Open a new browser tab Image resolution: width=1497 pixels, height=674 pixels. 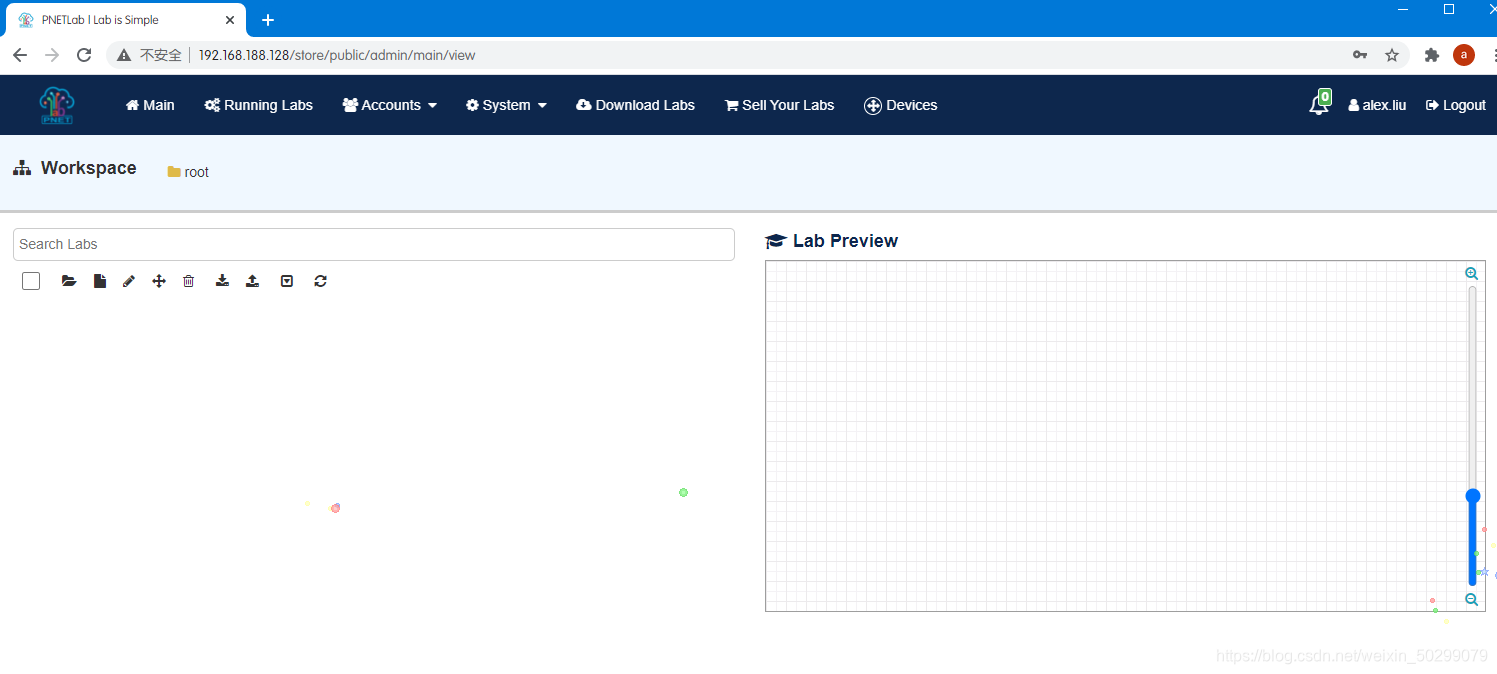[267, 20]
